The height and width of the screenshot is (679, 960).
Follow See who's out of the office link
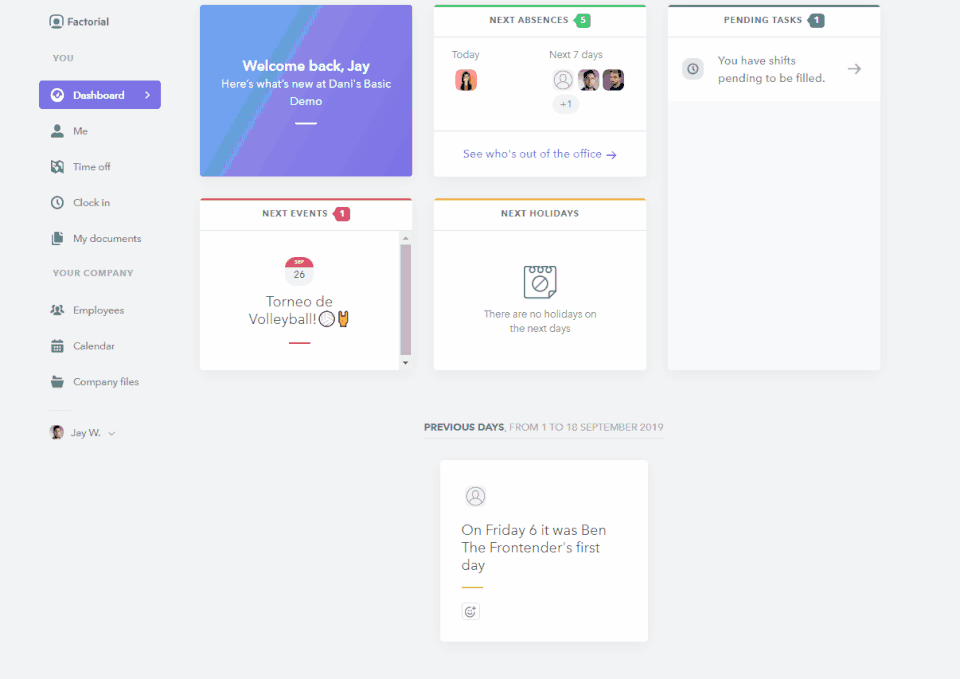pos(539,154)
